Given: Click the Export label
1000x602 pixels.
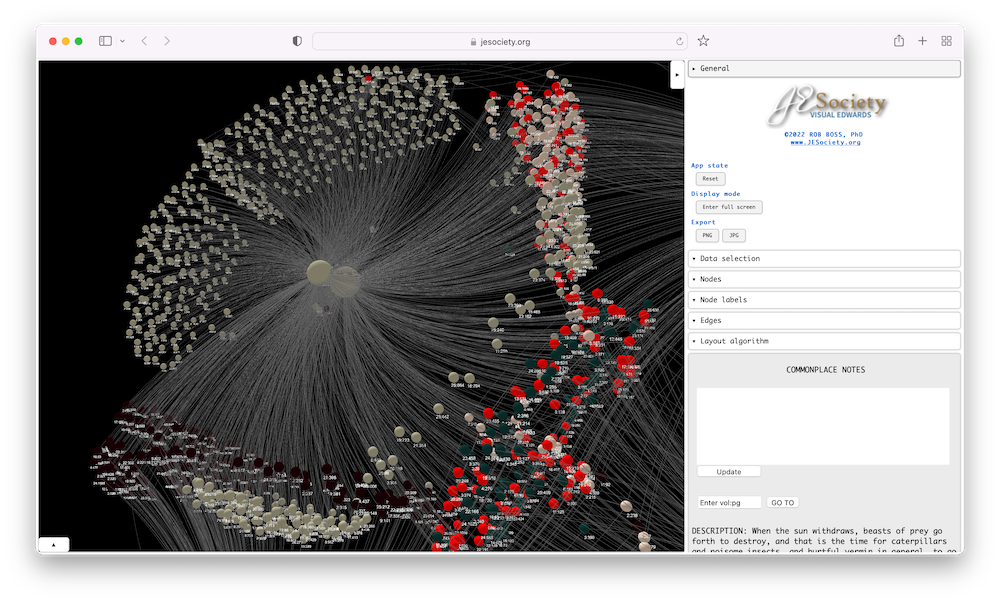Looking at the screenshot, I should tap(703, 222).
